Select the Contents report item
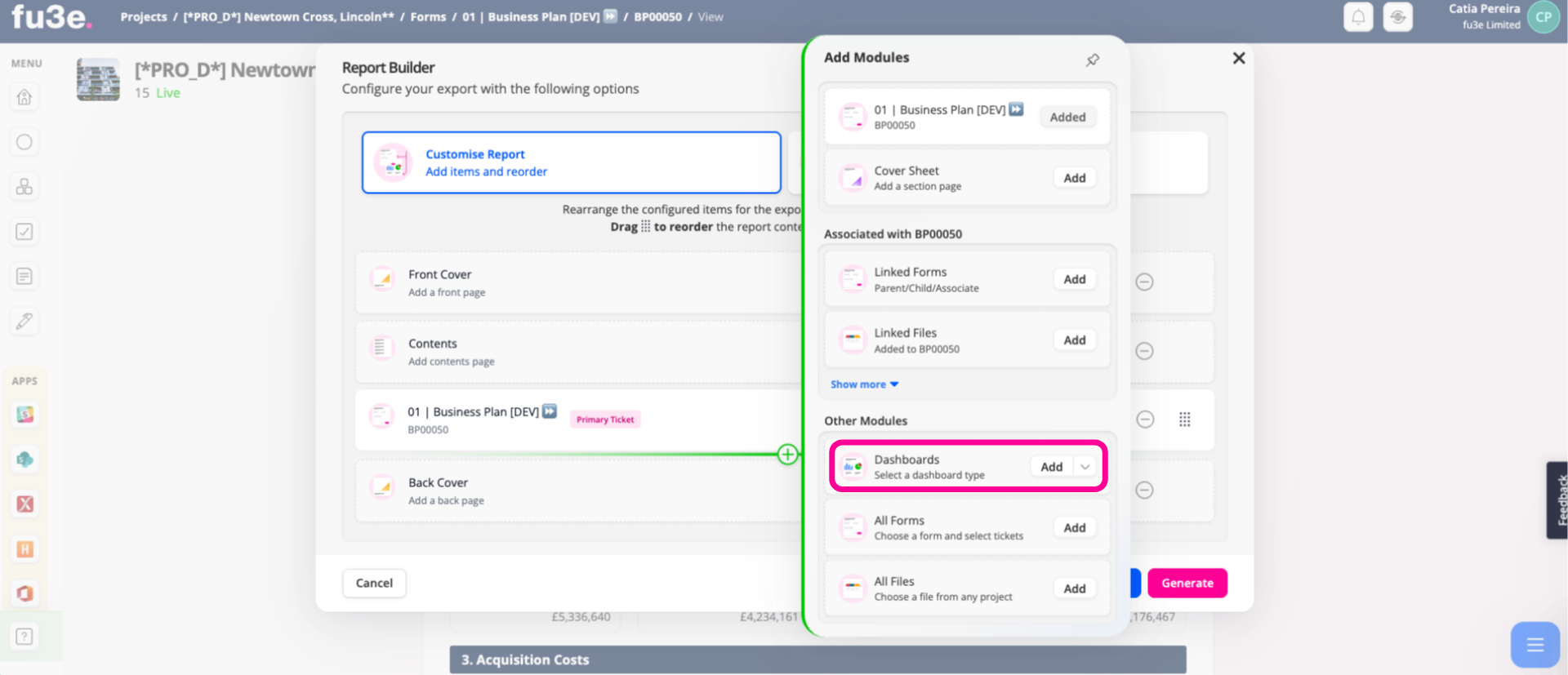The width and height of the screenshot is (1568, 675). [x=579, y=352]
